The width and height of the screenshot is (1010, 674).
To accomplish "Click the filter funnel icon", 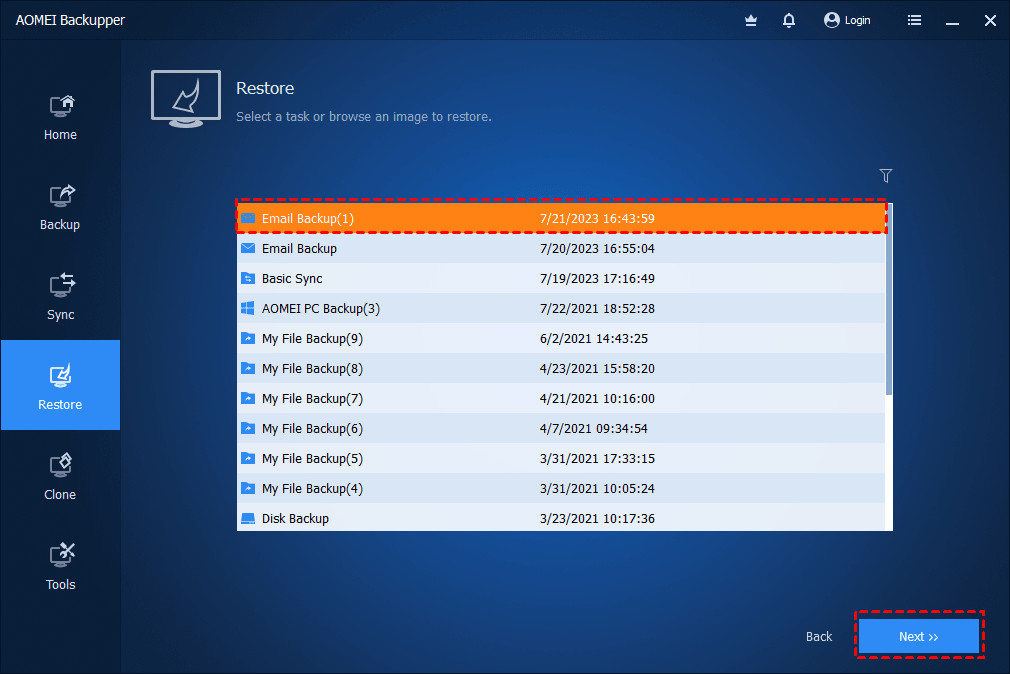I will pyautogui.click(x=886, y=175).
